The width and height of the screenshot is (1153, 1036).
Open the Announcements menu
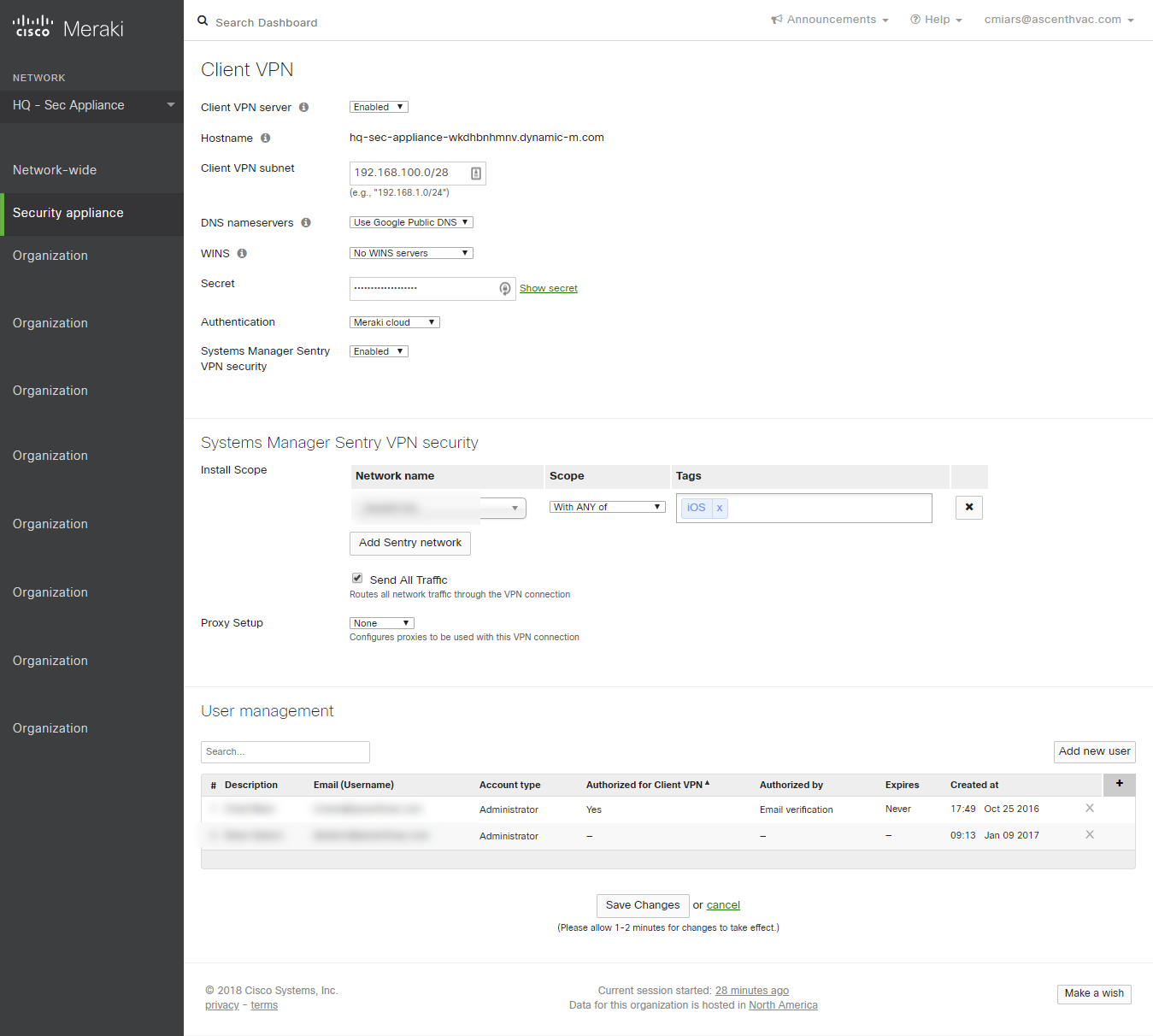[x=830, y=20]
